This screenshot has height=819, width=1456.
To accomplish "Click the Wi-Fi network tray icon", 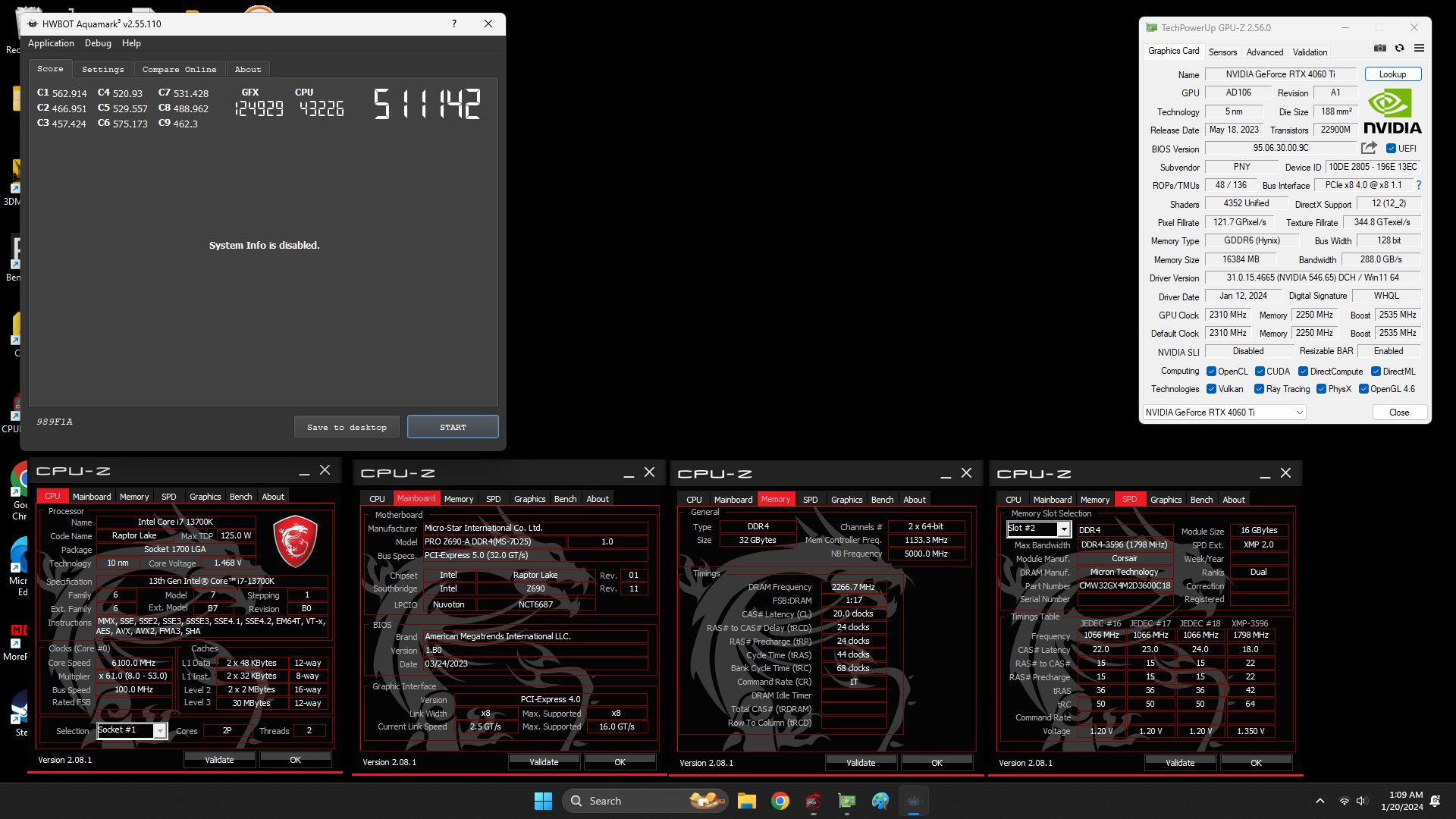I will [1345, 801].
